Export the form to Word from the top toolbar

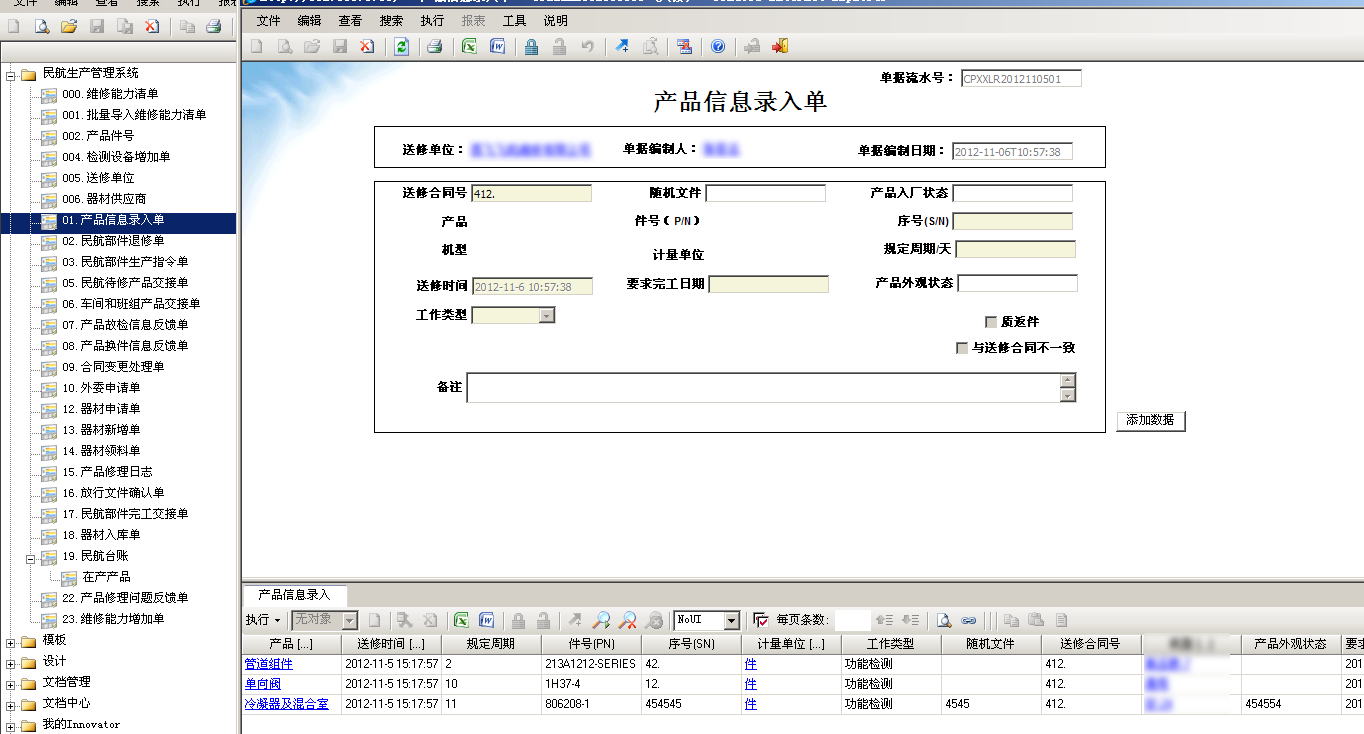[497, 46]
